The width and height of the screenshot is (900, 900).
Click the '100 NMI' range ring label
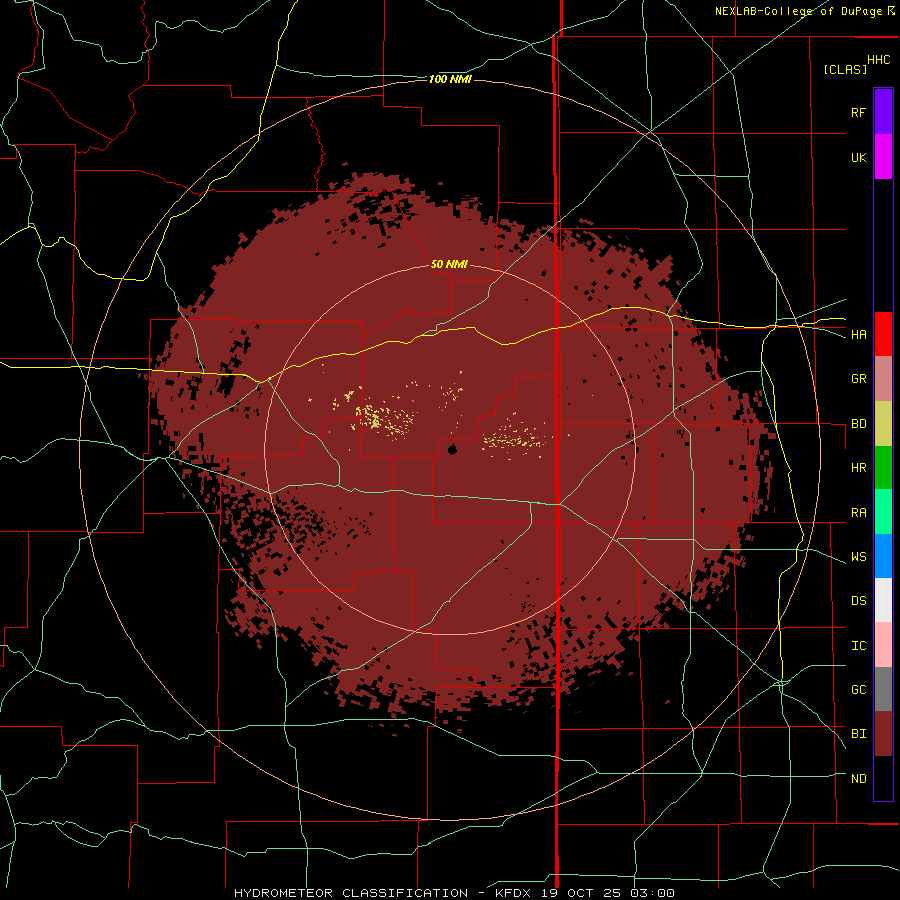coord(450,79)
